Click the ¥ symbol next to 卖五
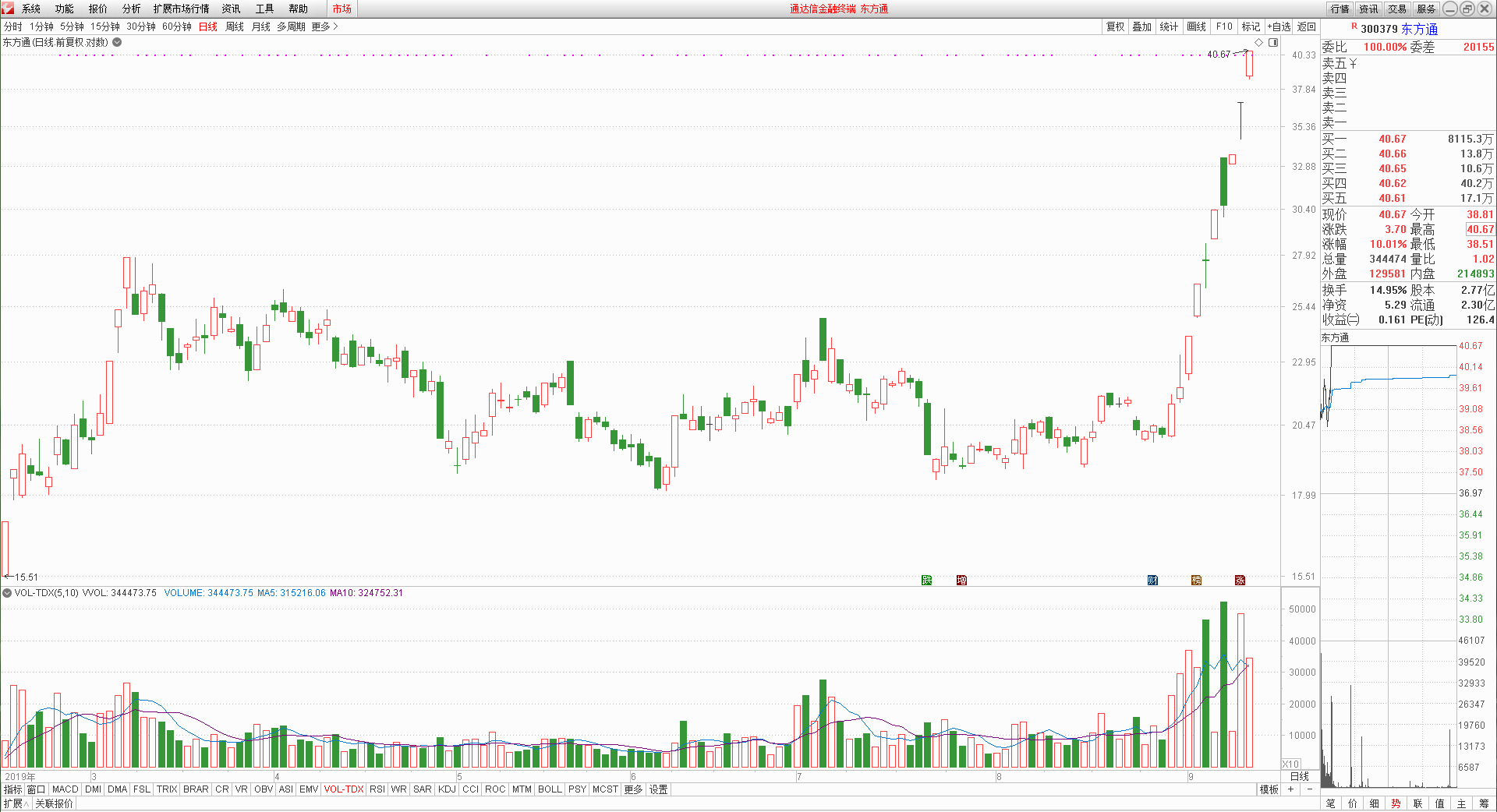1497x812 pixels. point(1353,63)
